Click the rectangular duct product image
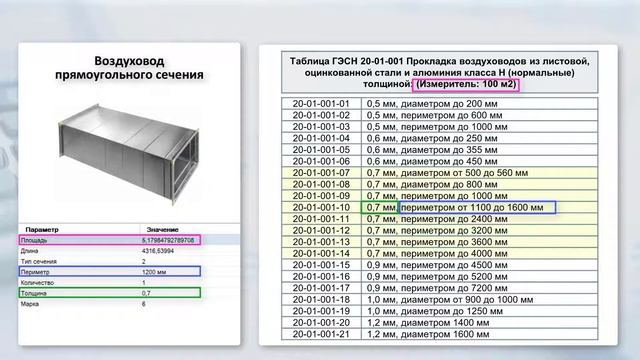Viewport: 640px width, 360px height. coord(128,154)
